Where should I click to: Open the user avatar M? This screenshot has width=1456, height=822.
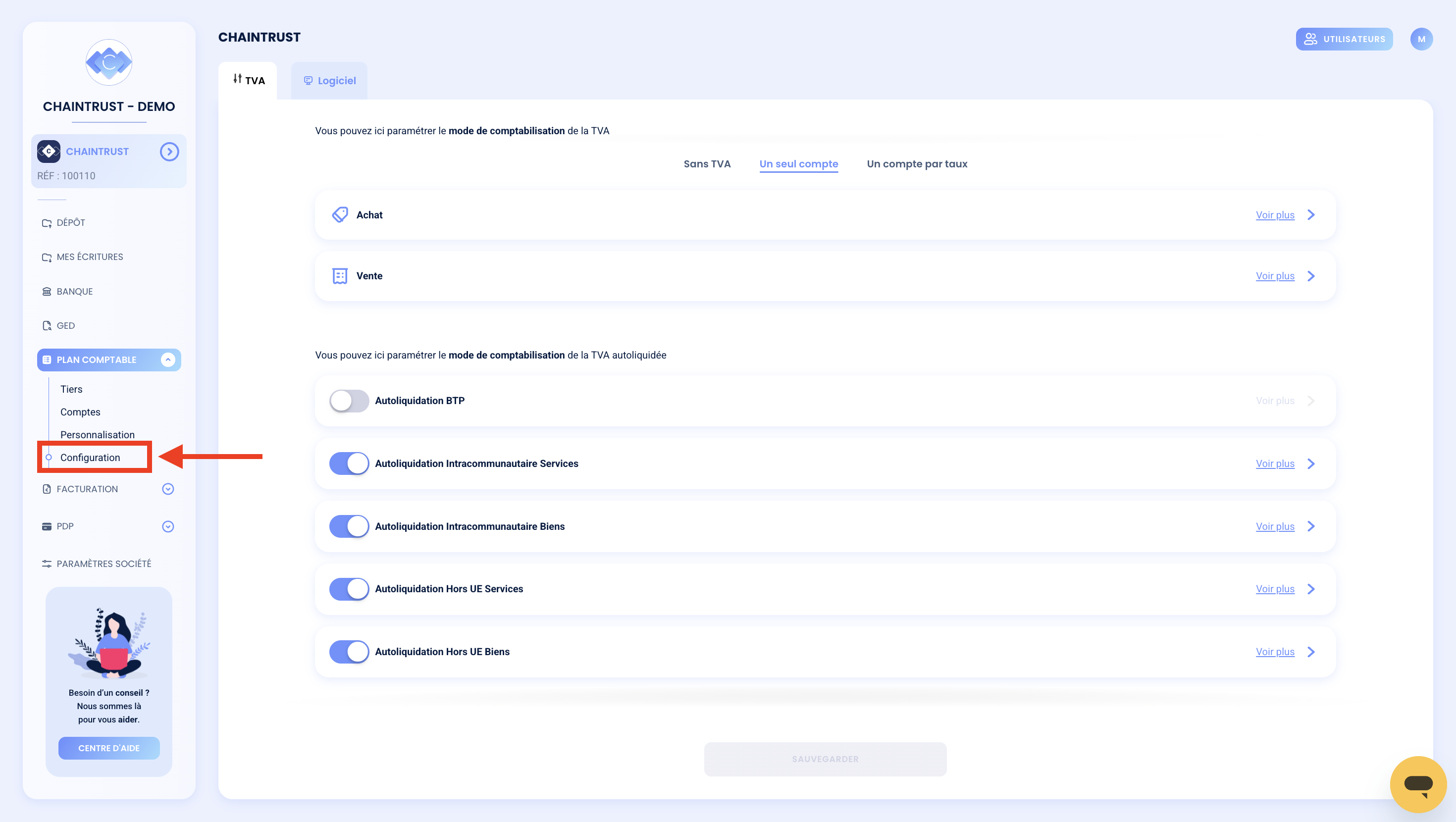[x=1421, y=39]
